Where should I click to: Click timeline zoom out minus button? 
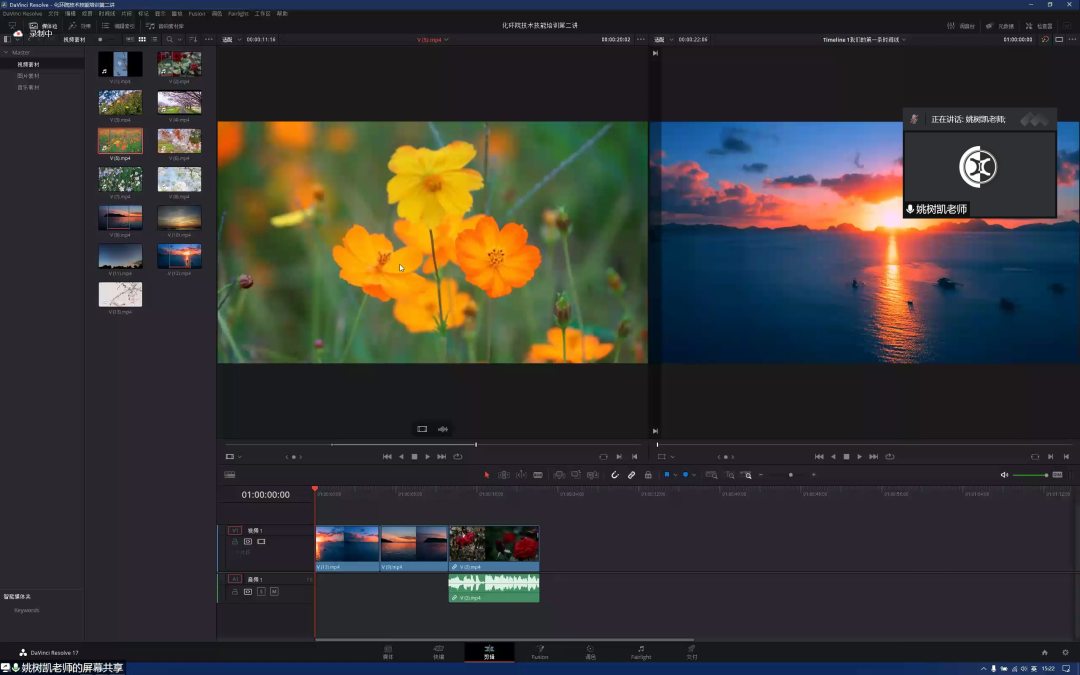tap(761, 475)
